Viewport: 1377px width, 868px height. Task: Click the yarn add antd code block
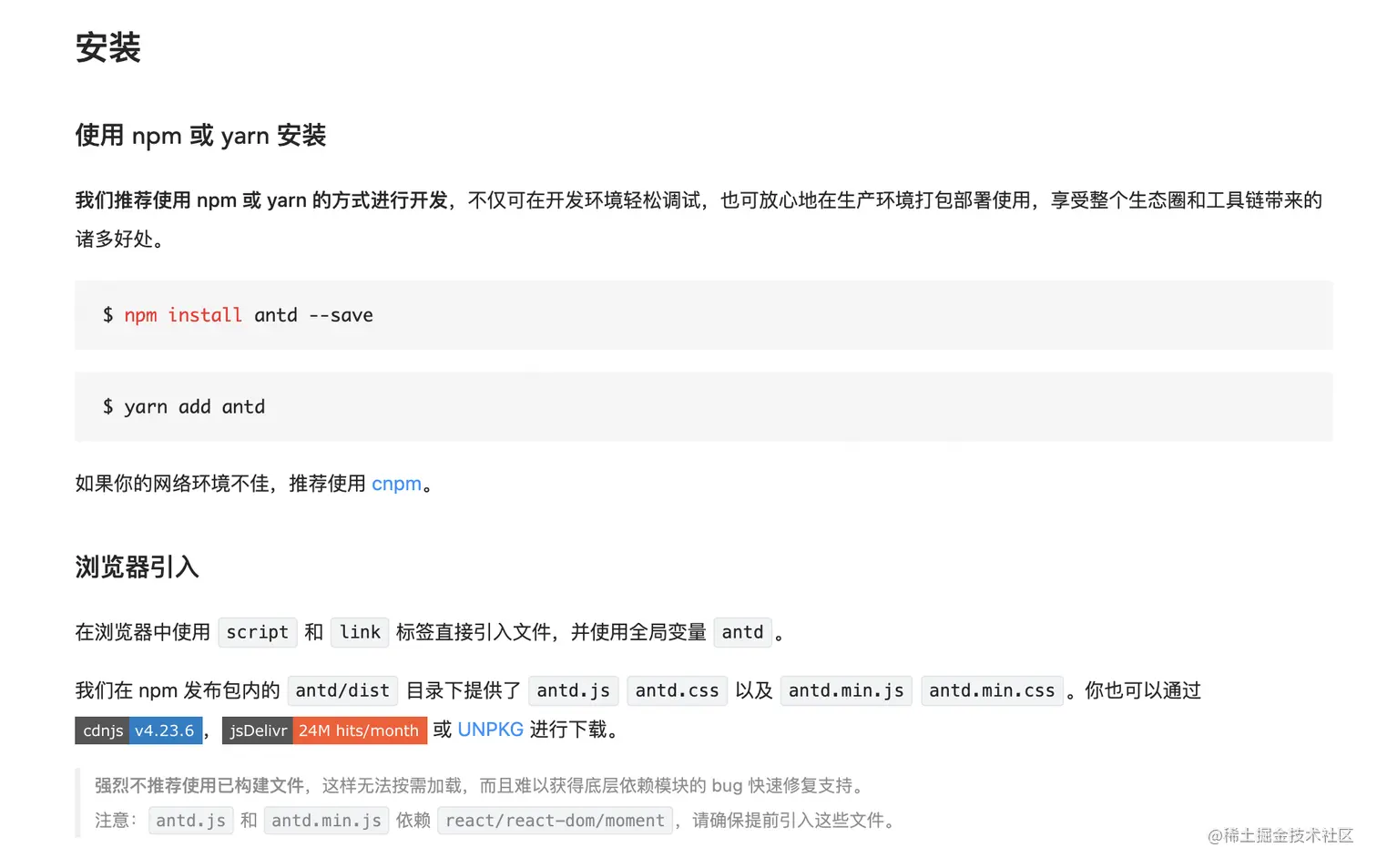(703, 407)
